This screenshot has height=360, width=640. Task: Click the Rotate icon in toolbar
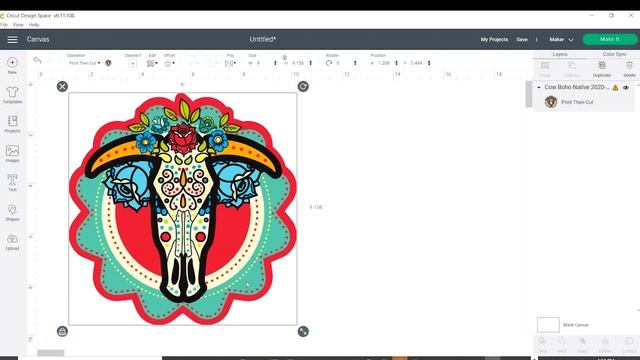329,63
